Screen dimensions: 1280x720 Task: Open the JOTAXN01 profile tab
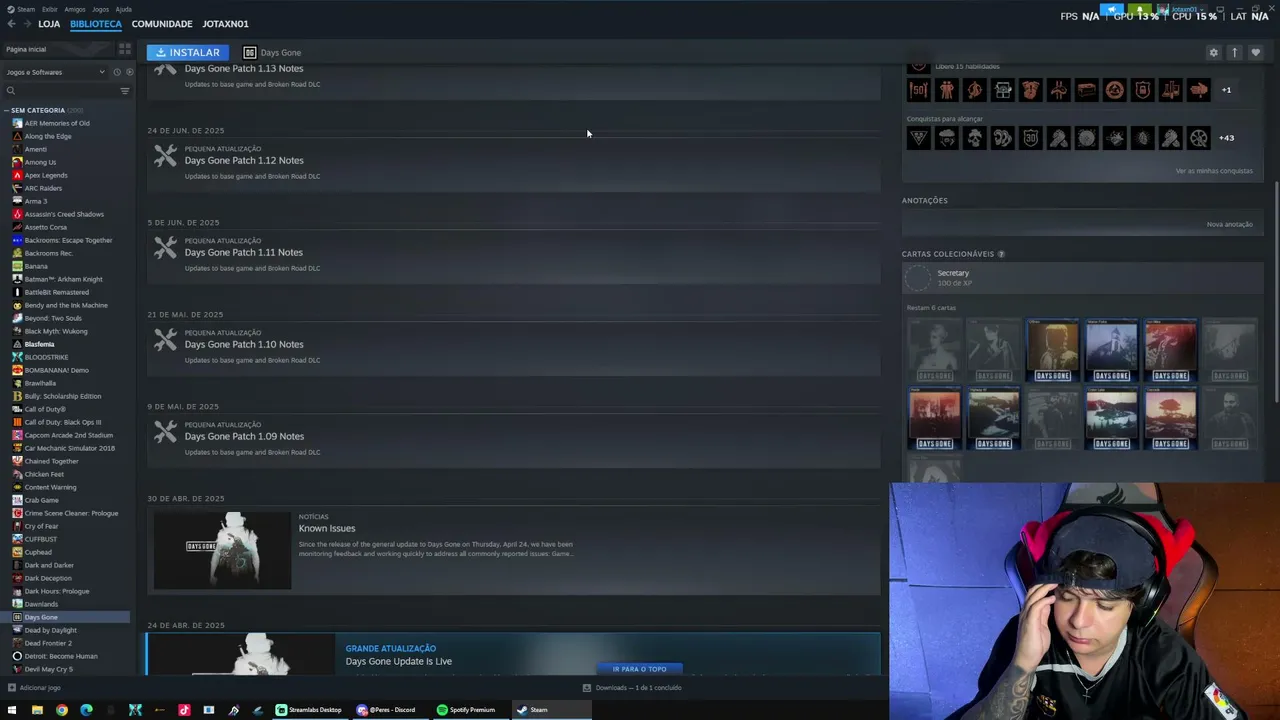[x=226, y=24]
